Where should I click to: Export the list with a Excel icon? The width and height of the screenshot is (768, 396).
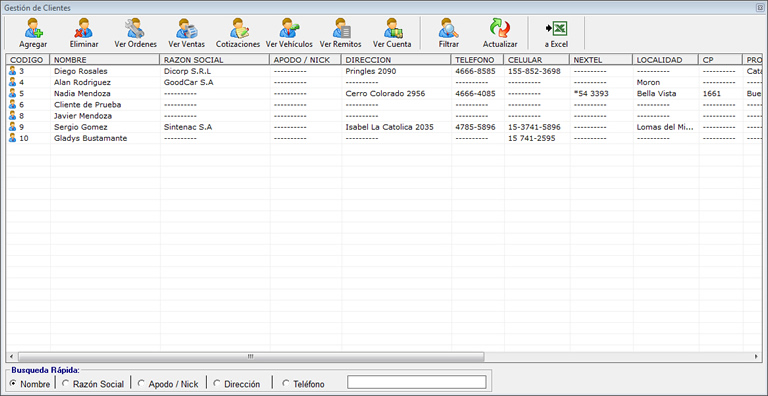(x=556, y=29)
